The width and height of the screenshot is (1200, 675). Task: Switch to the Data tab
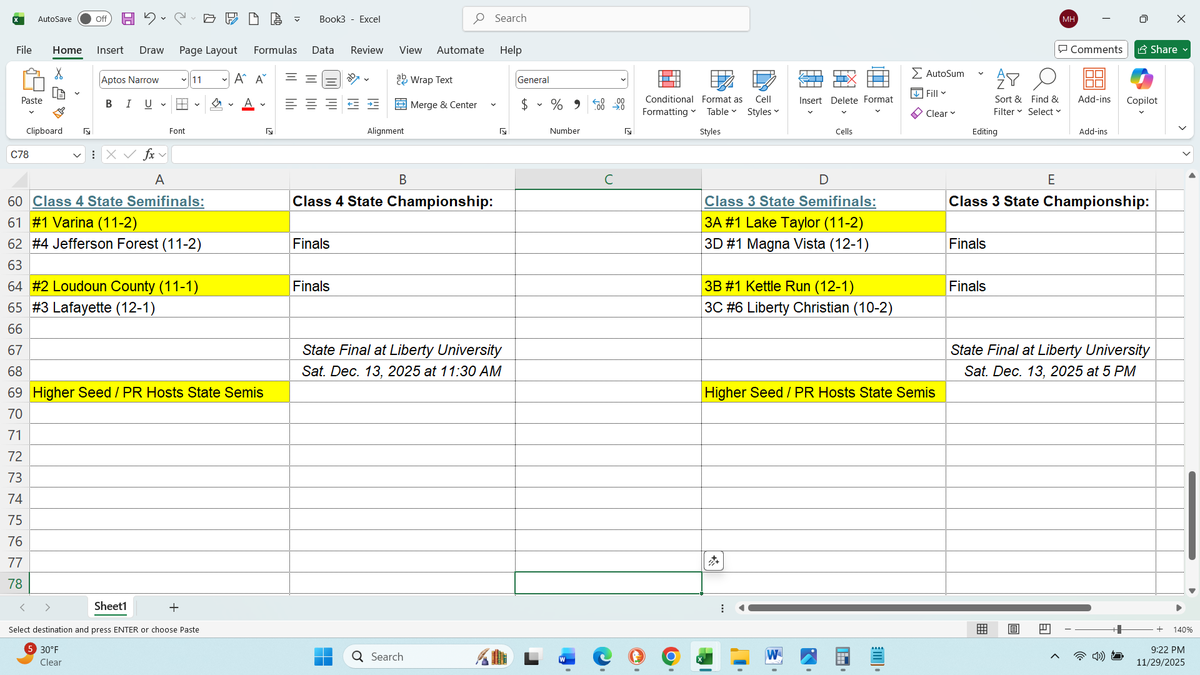pos(323,50)
